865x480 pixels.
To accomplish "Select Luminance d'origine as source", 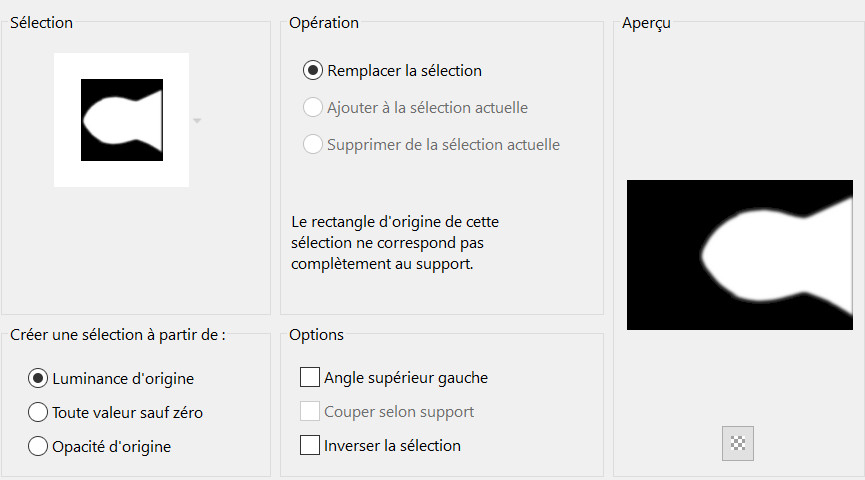I will tap(39, 379).
